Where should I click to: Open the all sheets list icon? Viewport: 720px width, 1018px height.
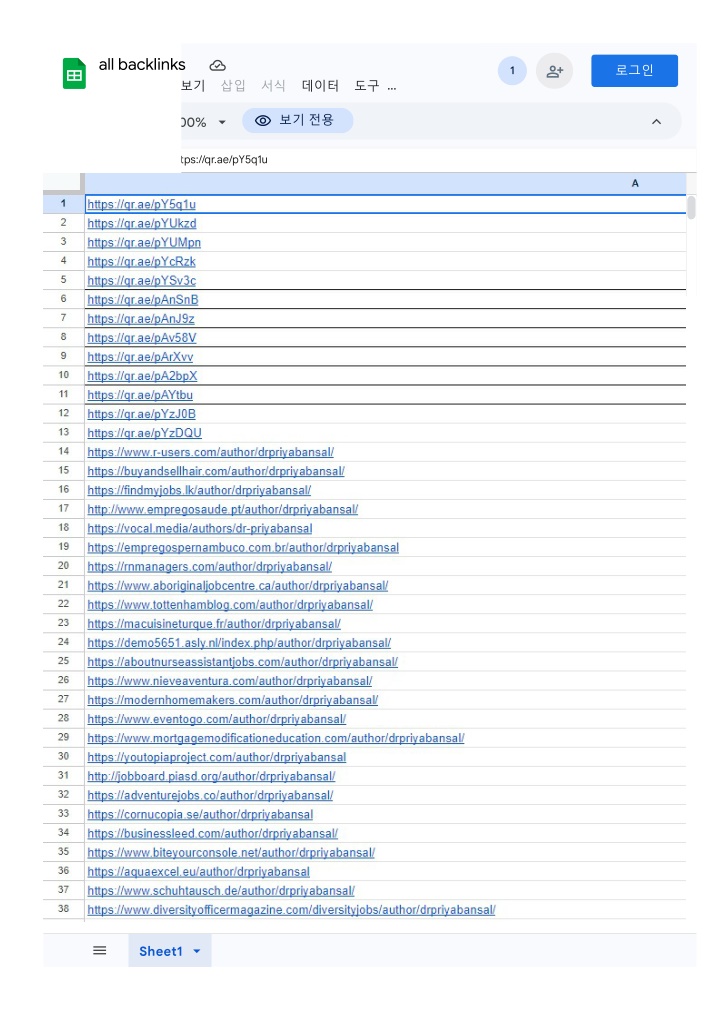tap(99, 950)
